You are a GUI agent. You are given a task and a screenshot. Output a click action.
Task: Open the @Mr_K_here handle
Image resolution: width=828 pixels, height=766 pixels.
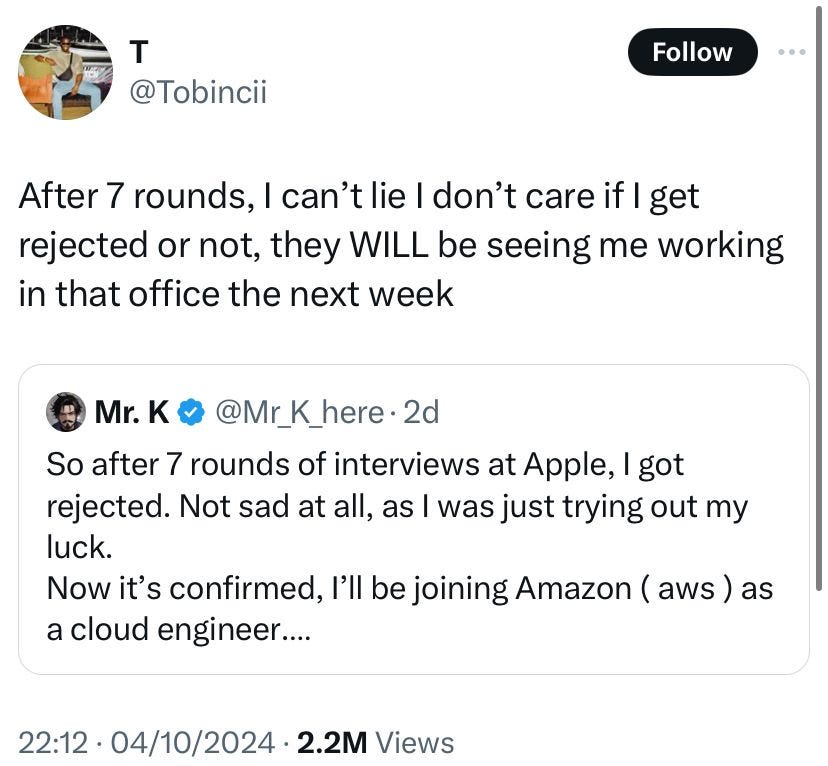299,412
